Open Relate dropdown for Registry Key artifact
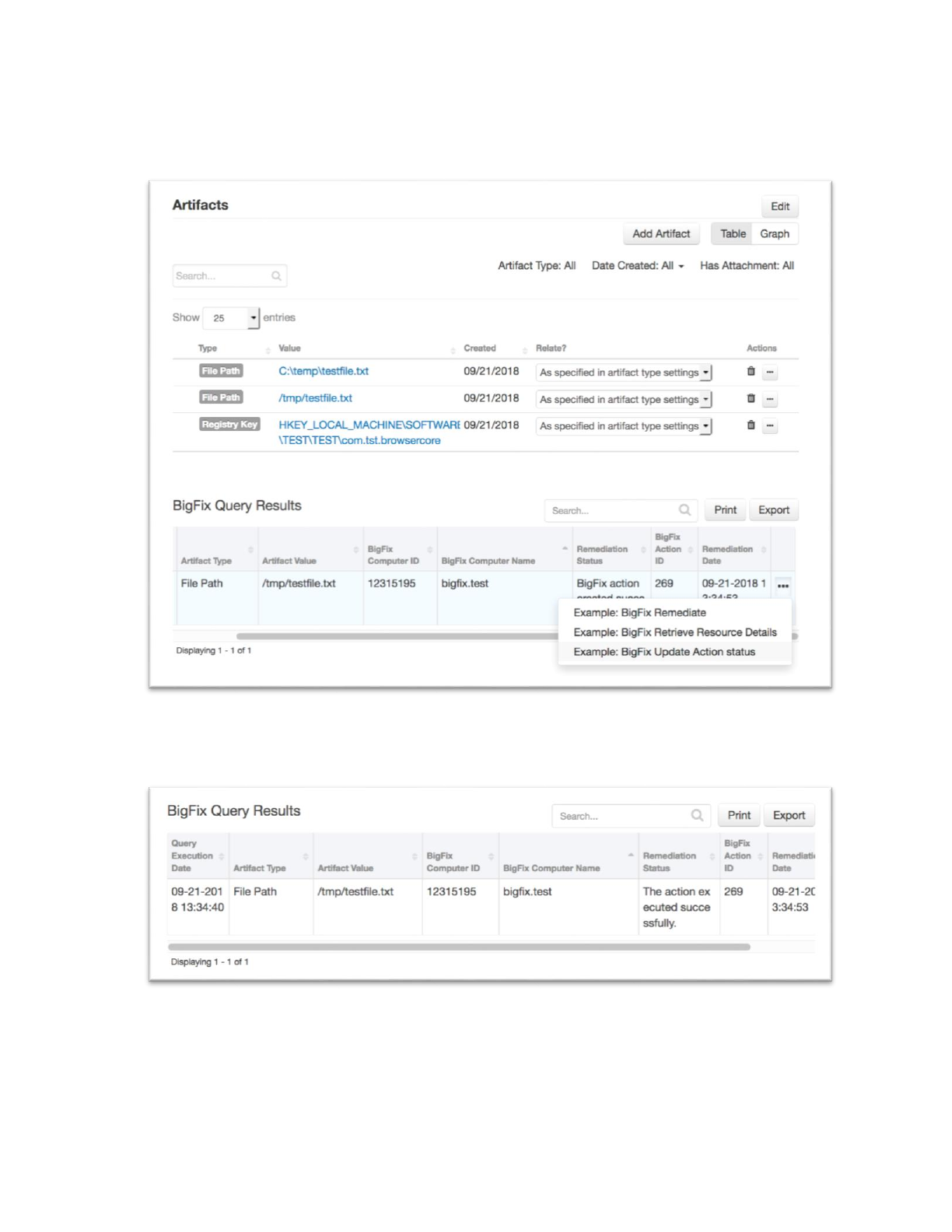This screenshot has width=952, height=1232. pos(624,425)
